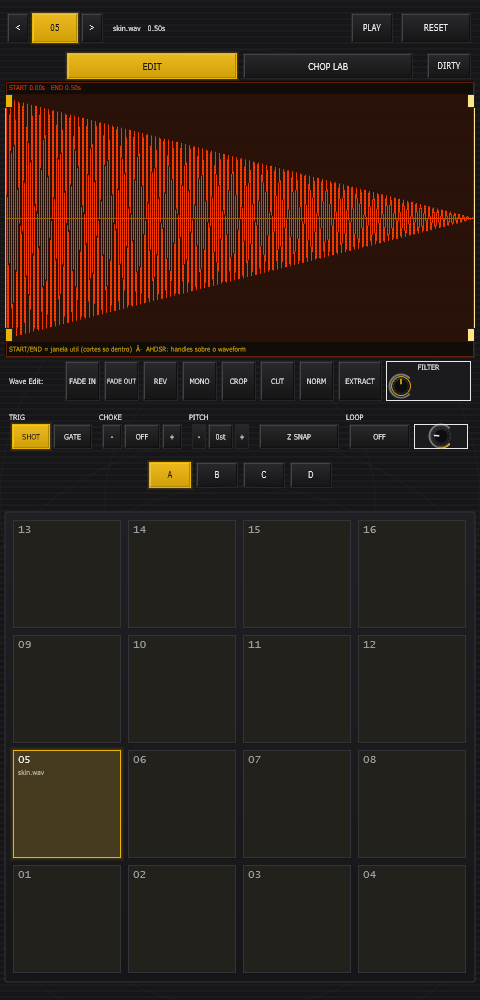
Task: Click the loop knob control
Action: [x=440, y=437]
